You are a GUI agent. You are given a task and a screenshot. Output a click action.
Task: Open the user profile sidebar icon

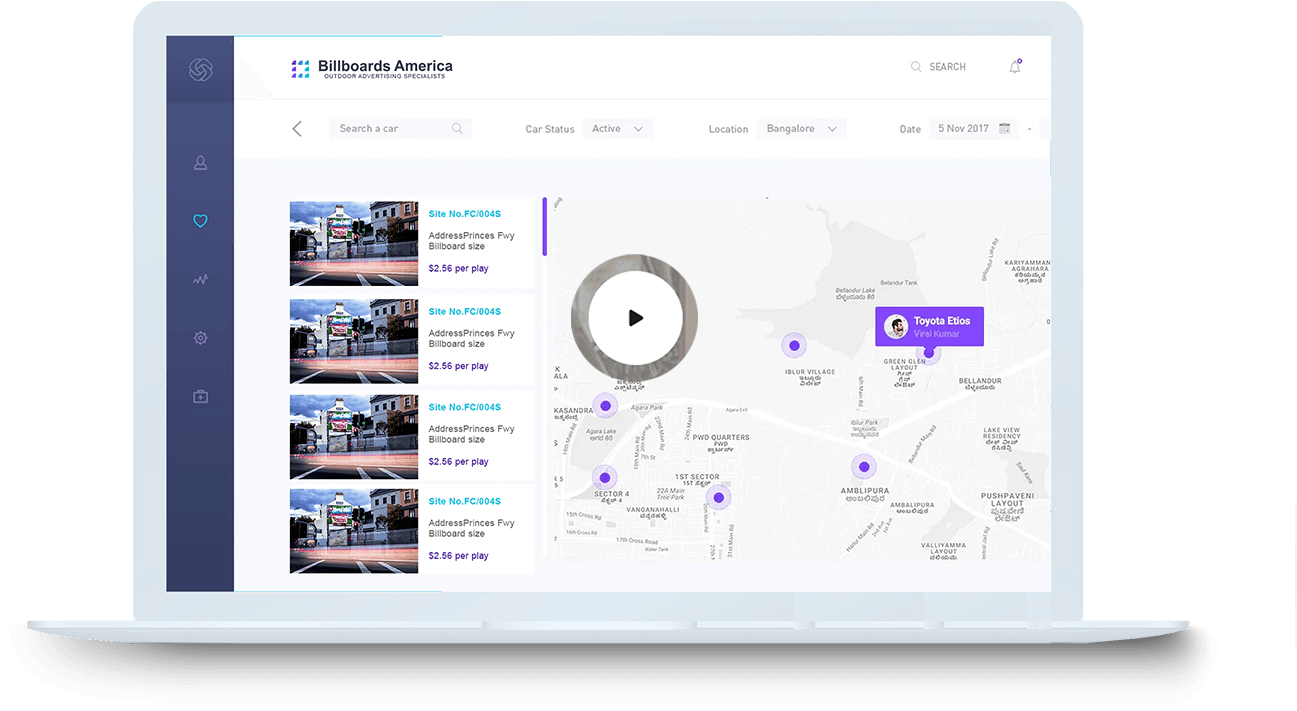point(200,162)
